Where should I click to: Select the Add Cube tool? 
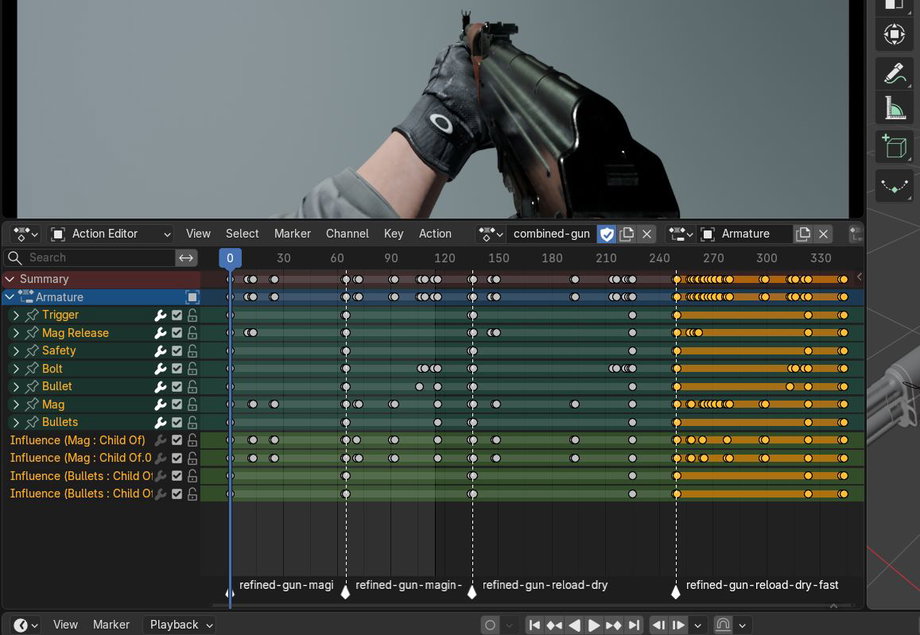coord(894,146)
